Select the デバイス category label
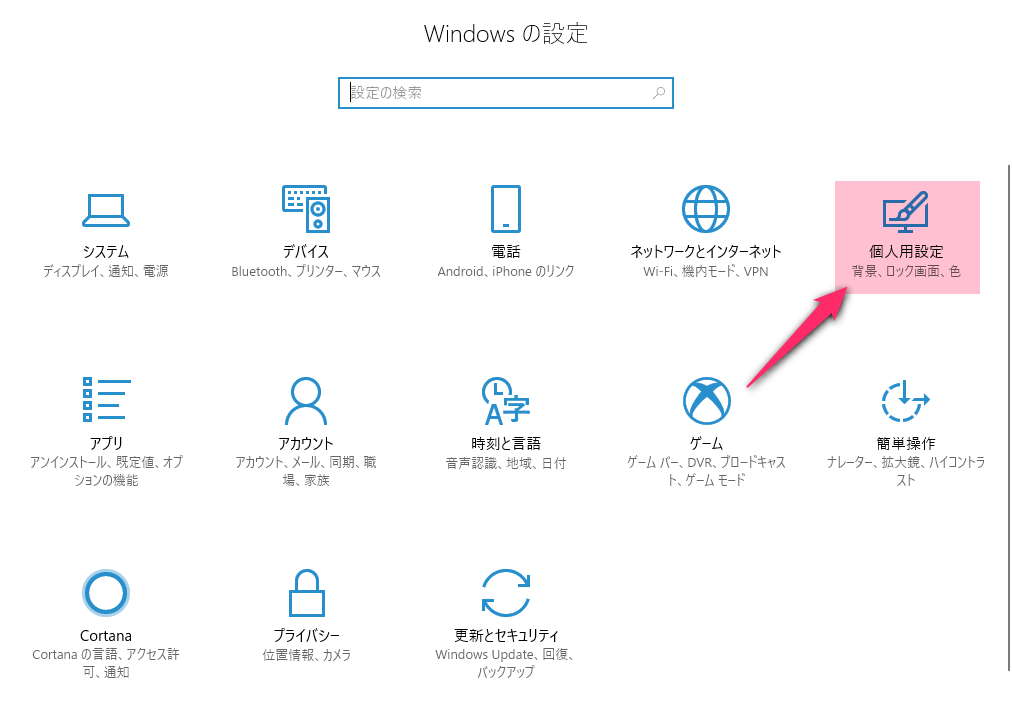This screenshot has height=710, width=1012. click(306, 251)
